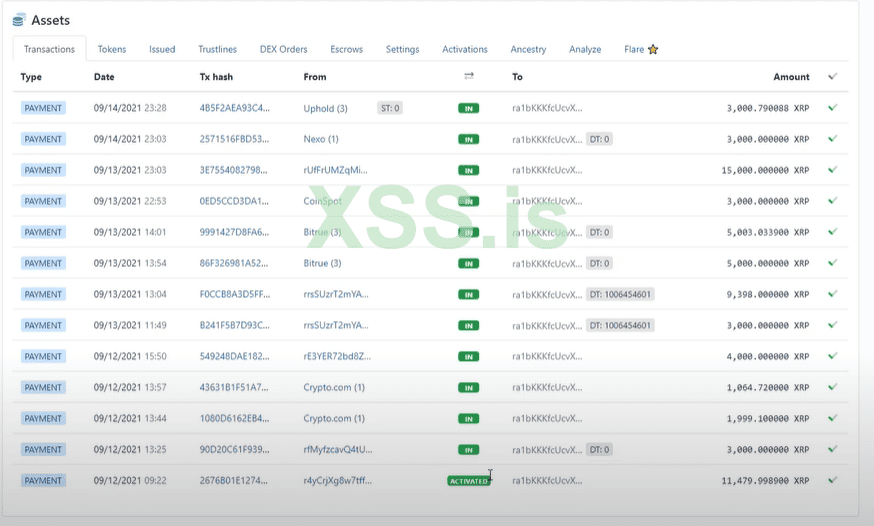Click the green checkmark on the 3,000.790088 XRP row

pyautogui.click(x=832, y=108)
